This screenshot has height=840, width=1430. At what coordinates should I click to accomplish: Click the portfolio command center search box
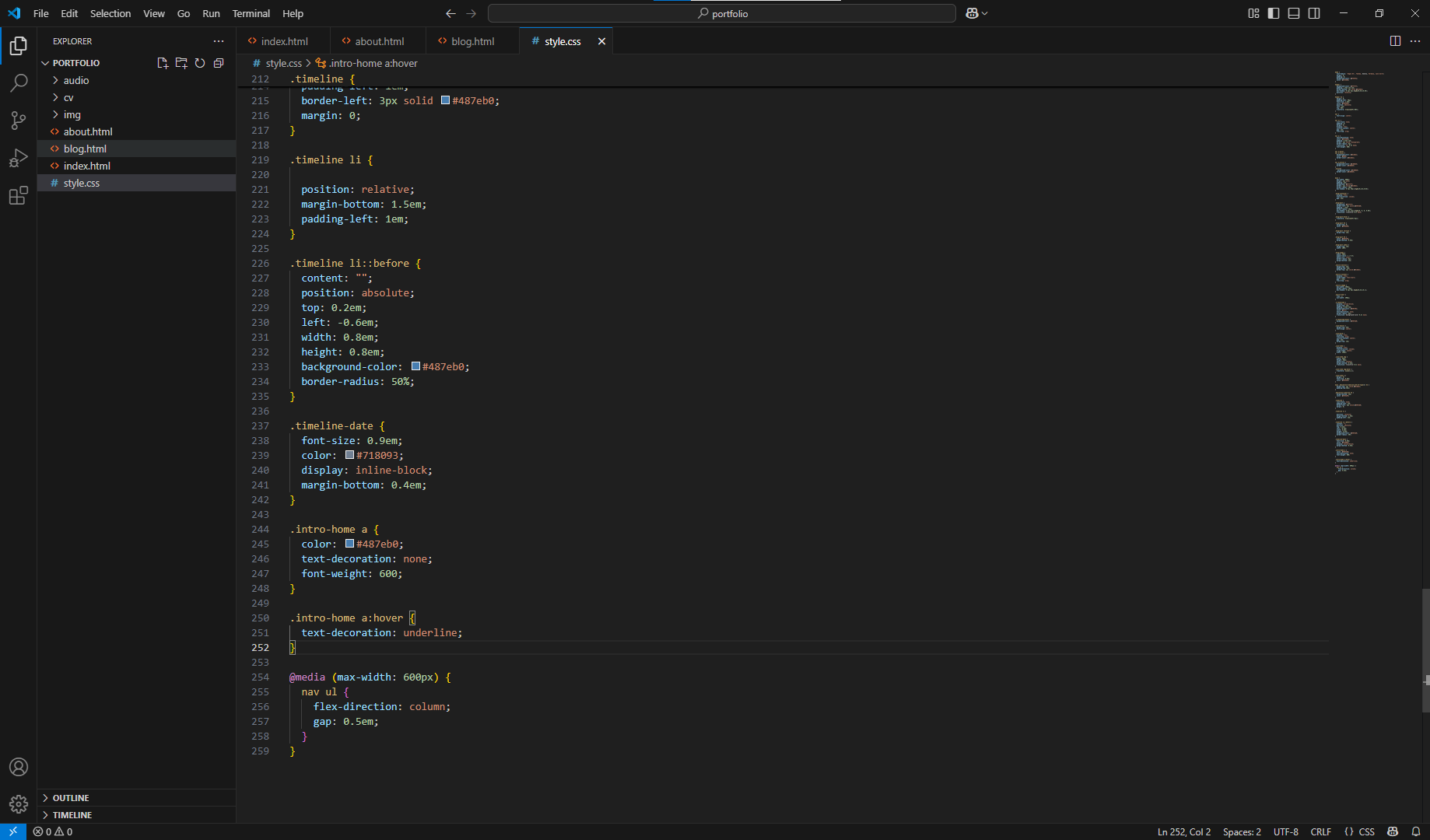[x=721, y=13]
